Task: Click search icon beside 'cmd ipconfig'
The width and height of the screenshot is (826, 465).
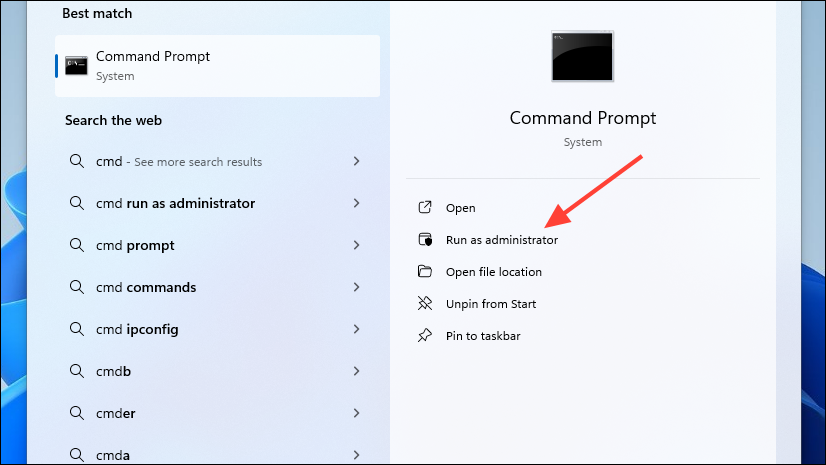Action: [x=77, y=329]
